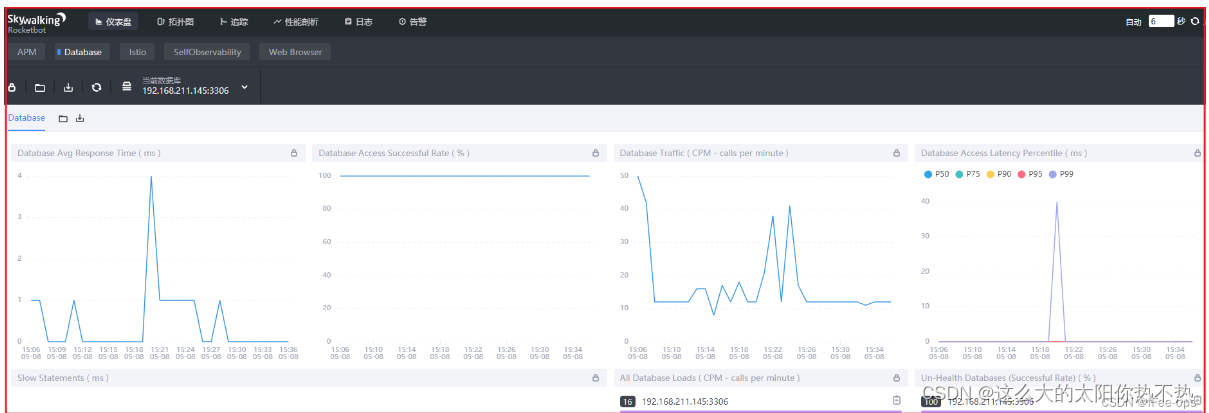Click 192.168.211.145:3306 entry in All Database Loads

[685, 401]
